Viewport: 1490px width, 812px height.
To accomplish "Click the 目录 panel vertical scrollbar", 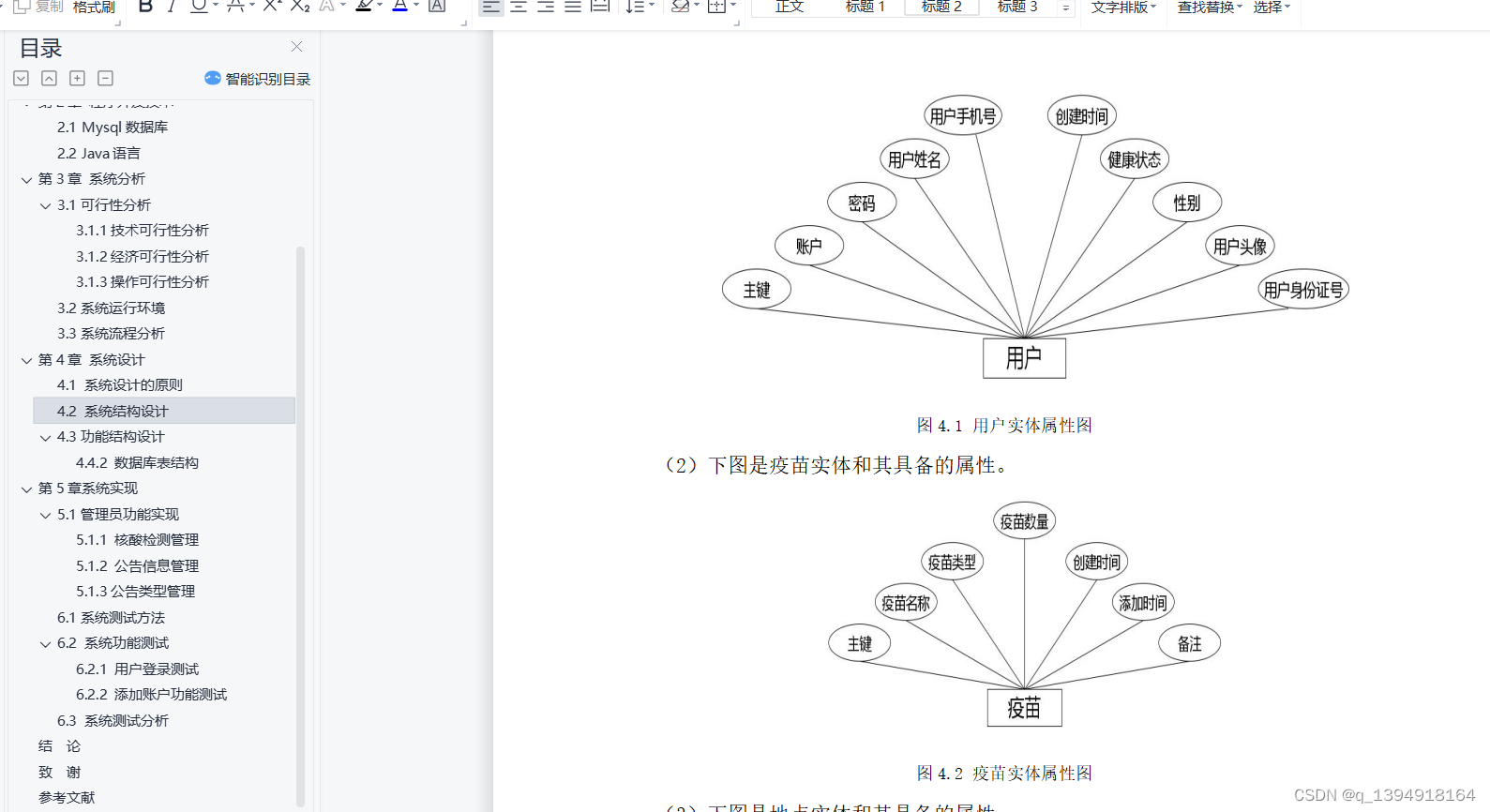I will click(x=300, y=525).
